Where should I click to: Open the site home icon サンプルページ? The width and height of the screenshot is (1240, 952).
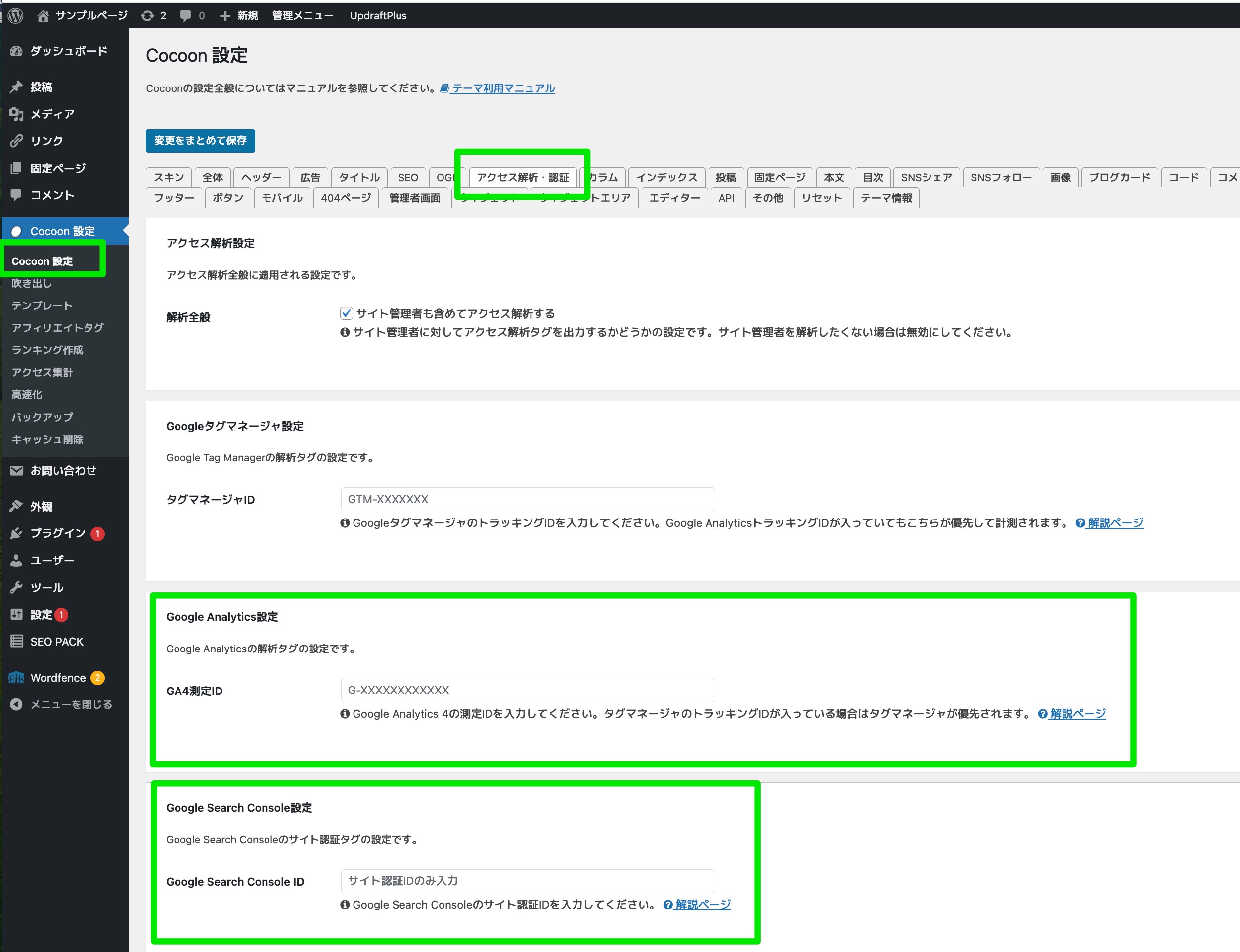[43, 16]
